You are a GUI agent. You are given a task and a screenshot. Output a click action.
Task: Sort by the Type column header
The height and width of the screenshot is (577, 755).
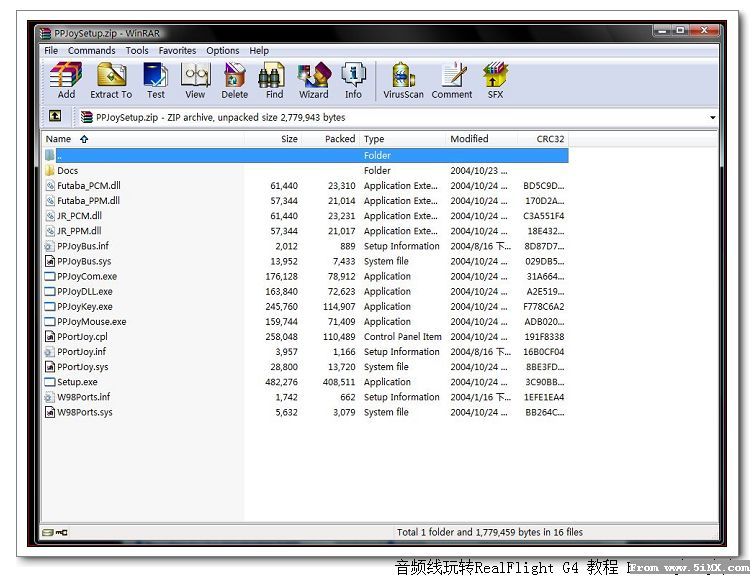tap(402, 139)
